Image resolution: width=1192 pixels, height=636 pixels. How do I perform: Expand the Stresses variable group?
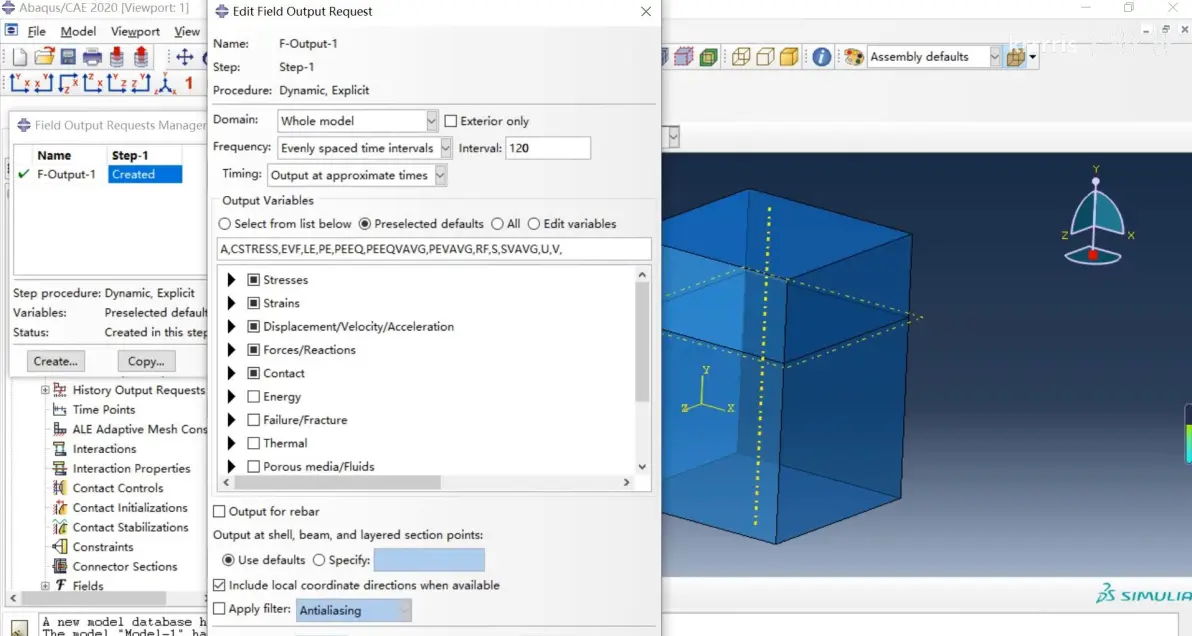[232, 280]
